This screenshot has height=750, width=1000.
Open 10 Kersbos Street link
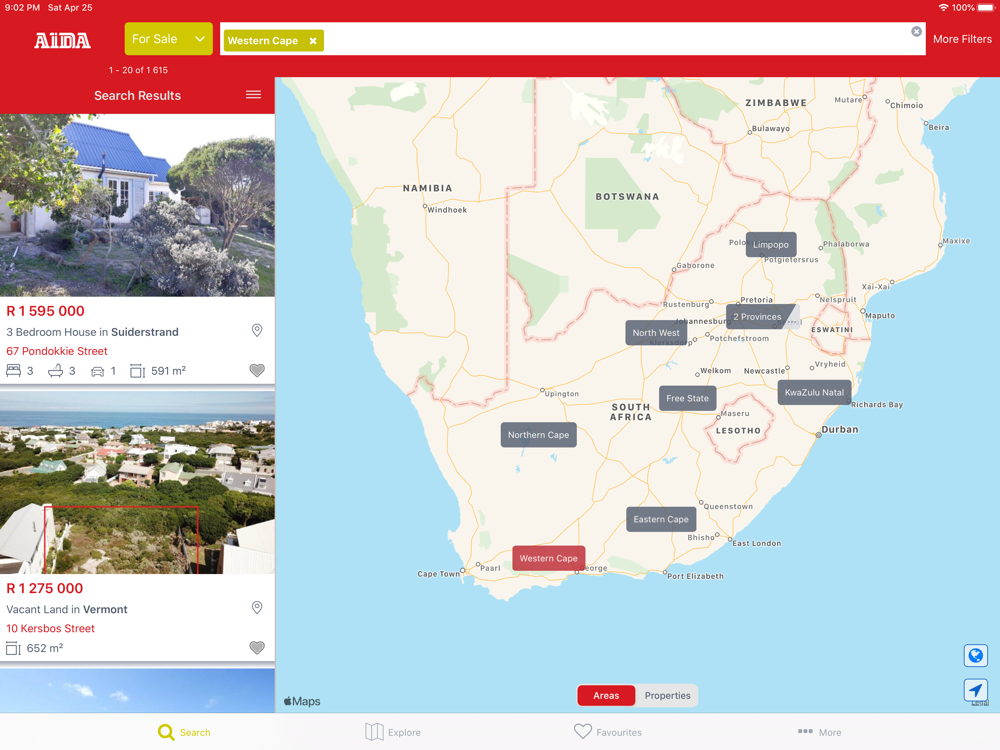point(50,629)
